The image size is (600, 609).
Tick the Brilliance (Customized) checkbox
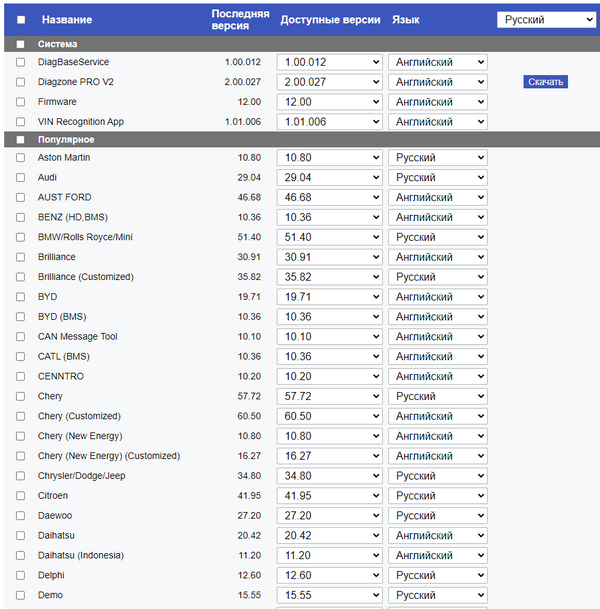[20, 277]
